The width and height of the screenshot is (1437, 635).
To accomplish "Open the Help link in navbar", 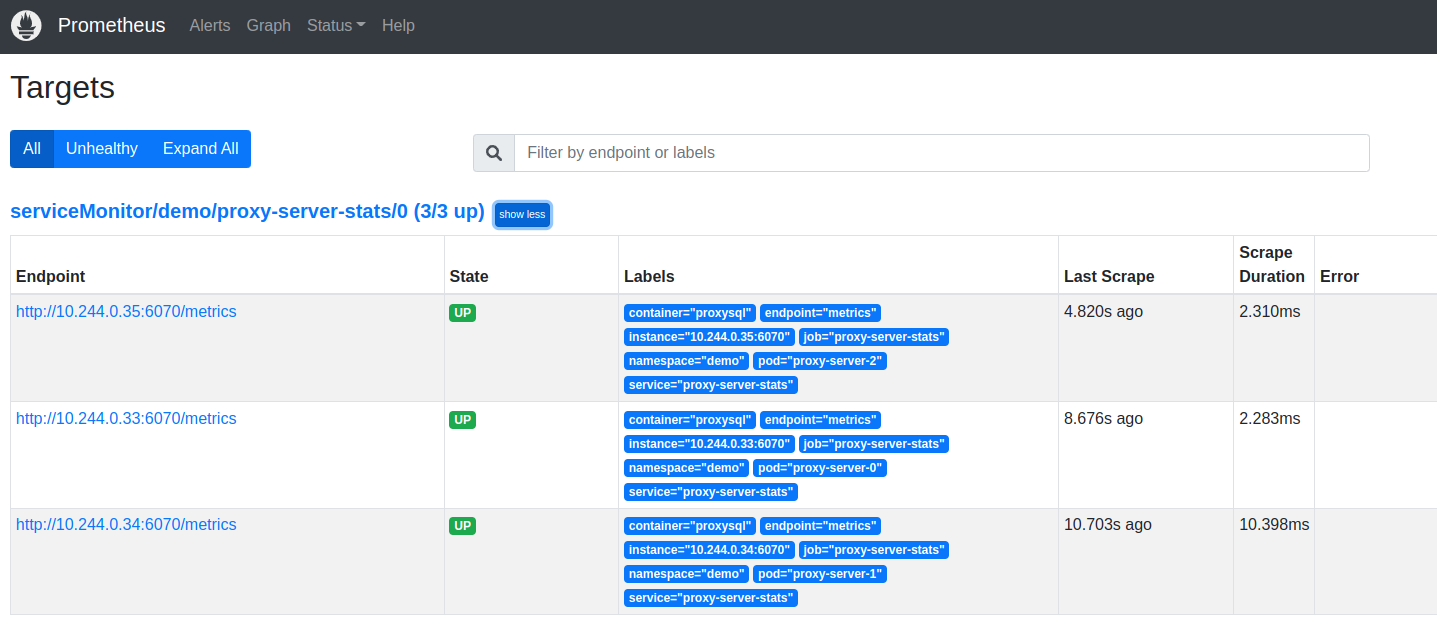I will tap(398, 26).
